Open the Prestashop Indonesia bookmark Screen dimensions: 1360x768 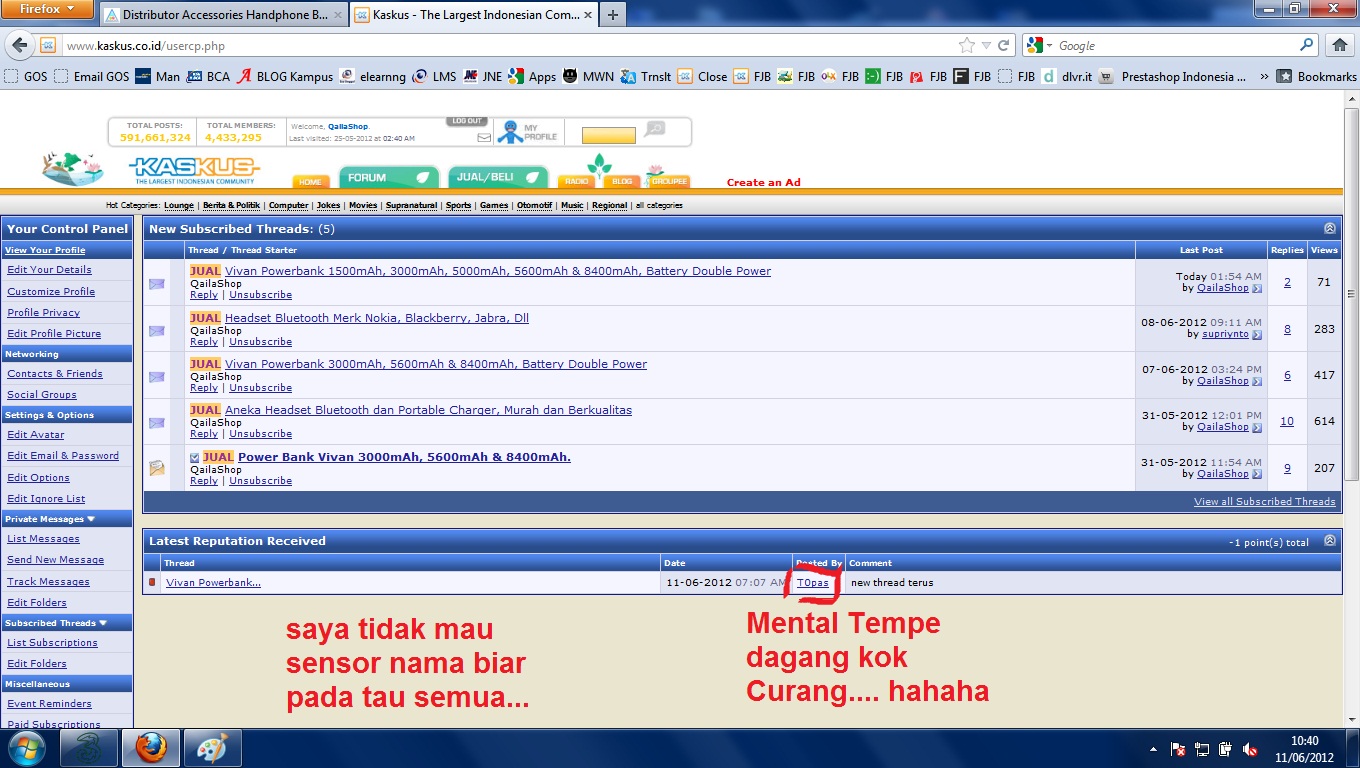(1172, 76)
